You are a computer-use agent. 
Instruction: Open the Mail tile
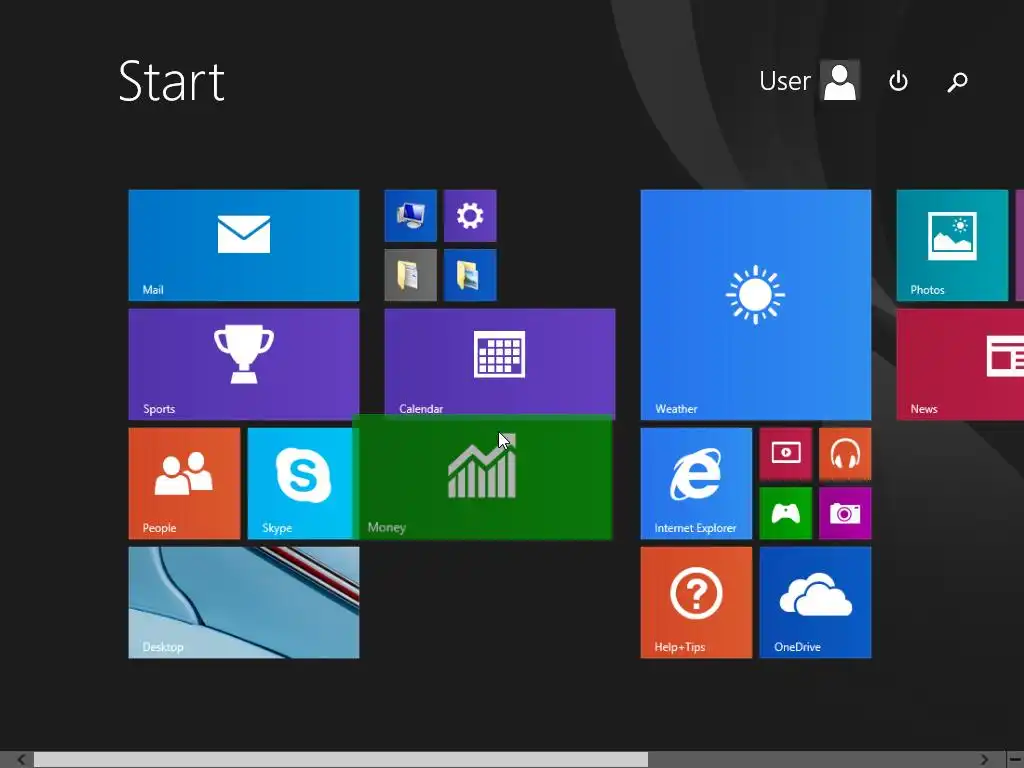pyautogui.click(x=244, y=246)
